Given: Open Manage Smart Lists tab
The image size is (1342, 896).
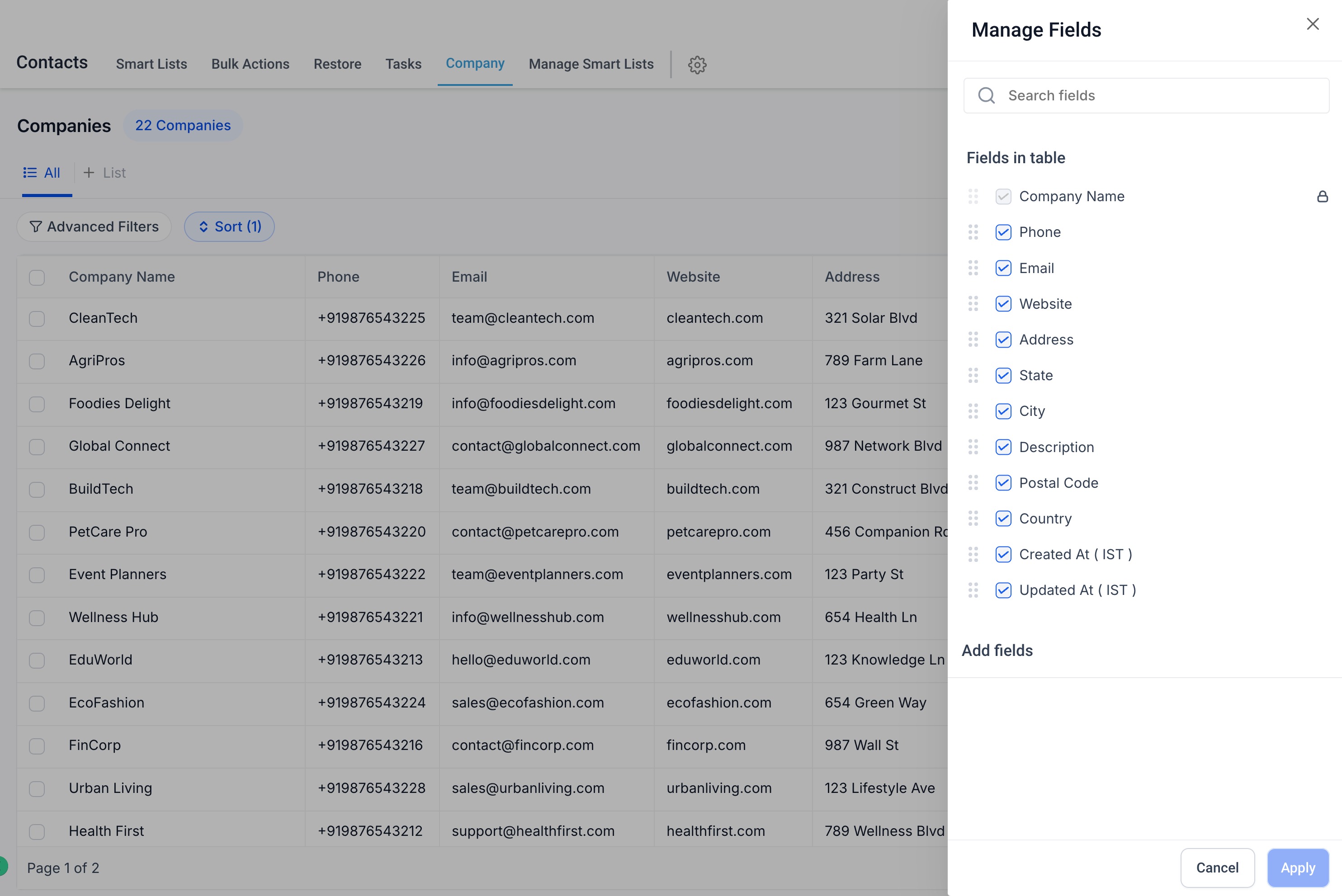Looking at the screenshot, I should 591,64.
